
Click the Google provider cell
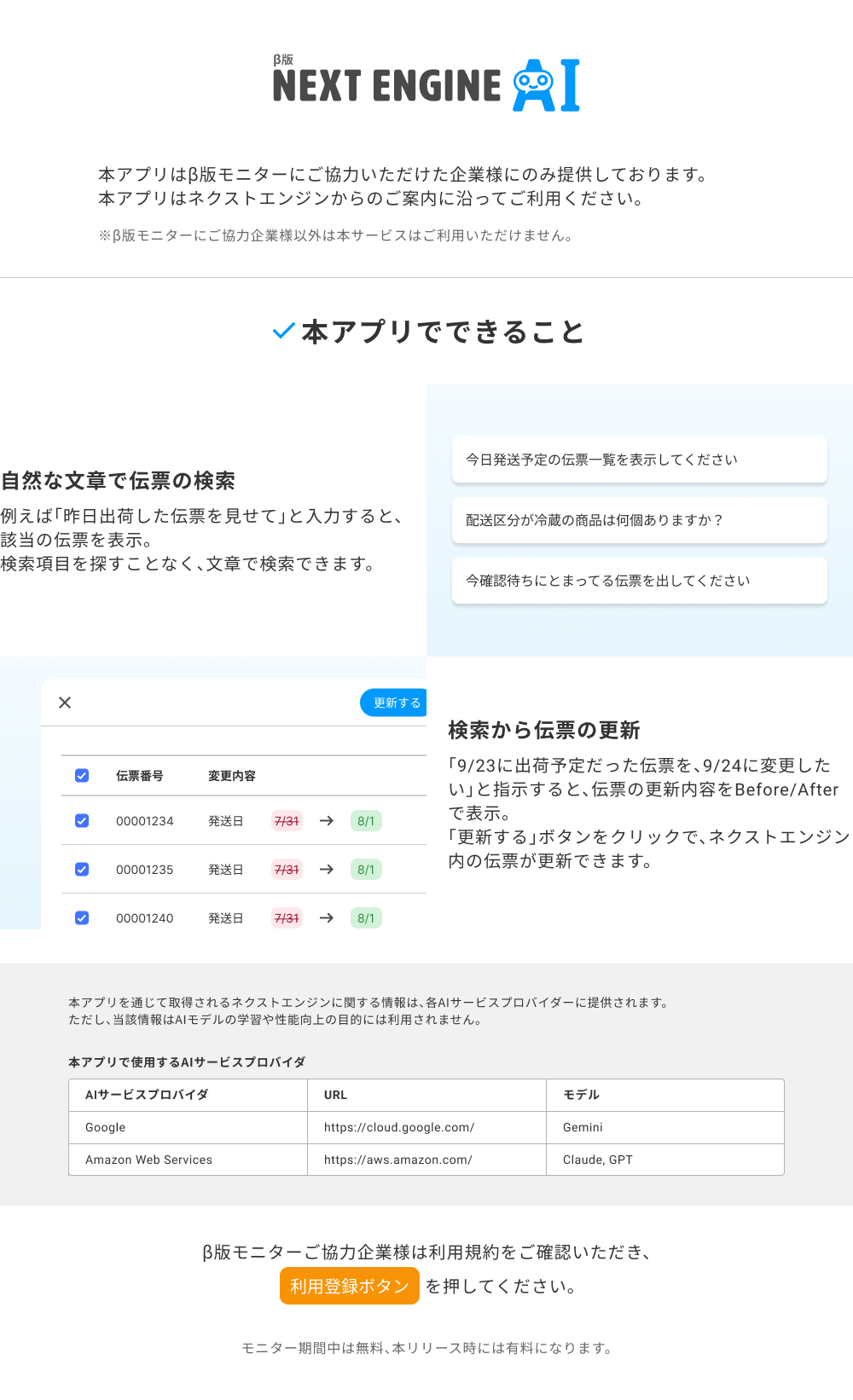pyautogui.click(x=189, y=1127)
